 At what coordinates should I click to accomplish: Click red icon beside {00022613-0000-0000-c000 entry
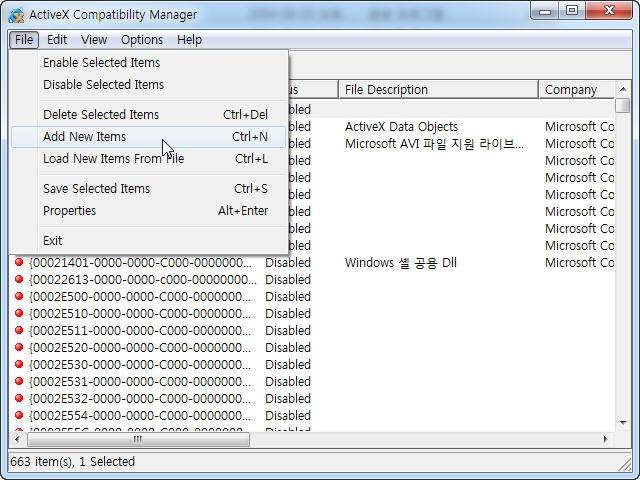point(19,280)
